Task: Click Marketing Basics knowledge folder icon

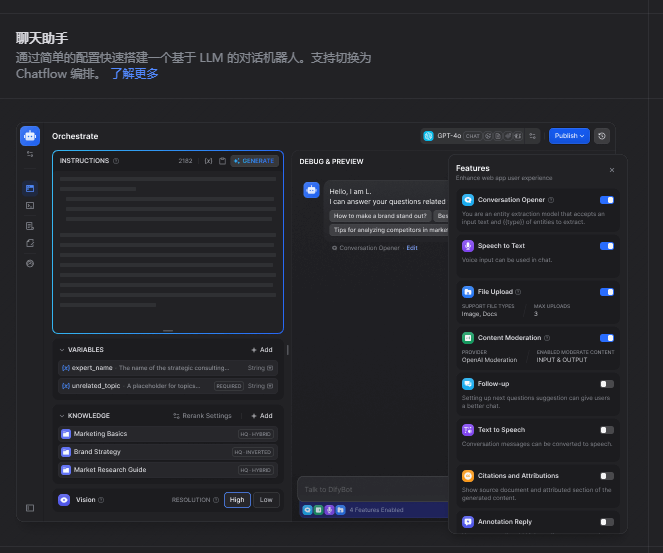Action: [66, 434]
